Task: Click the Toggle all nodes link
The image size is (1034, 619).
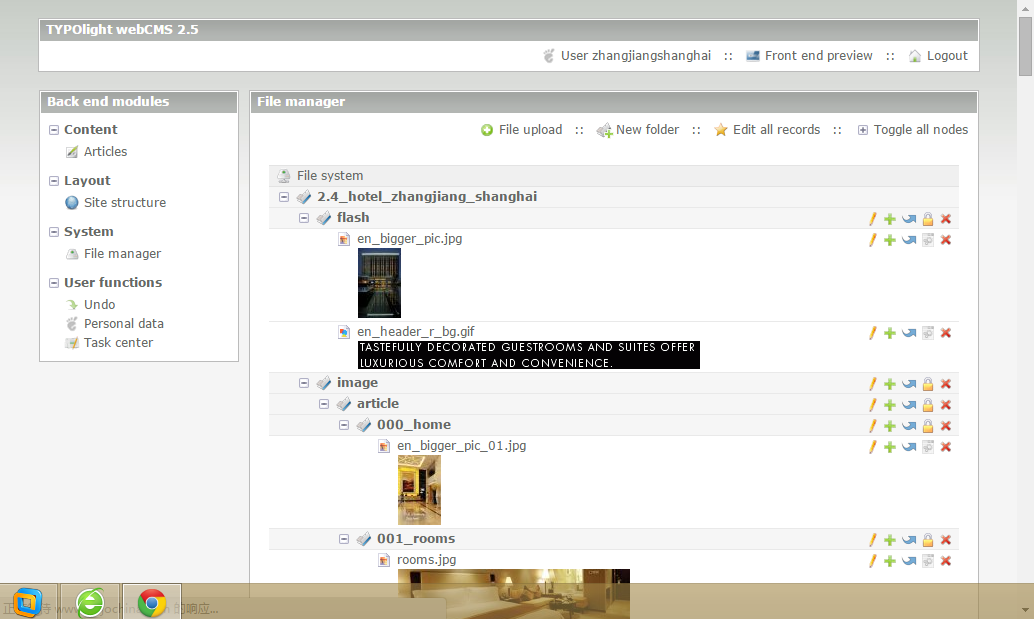Action: tap(921, 130)
